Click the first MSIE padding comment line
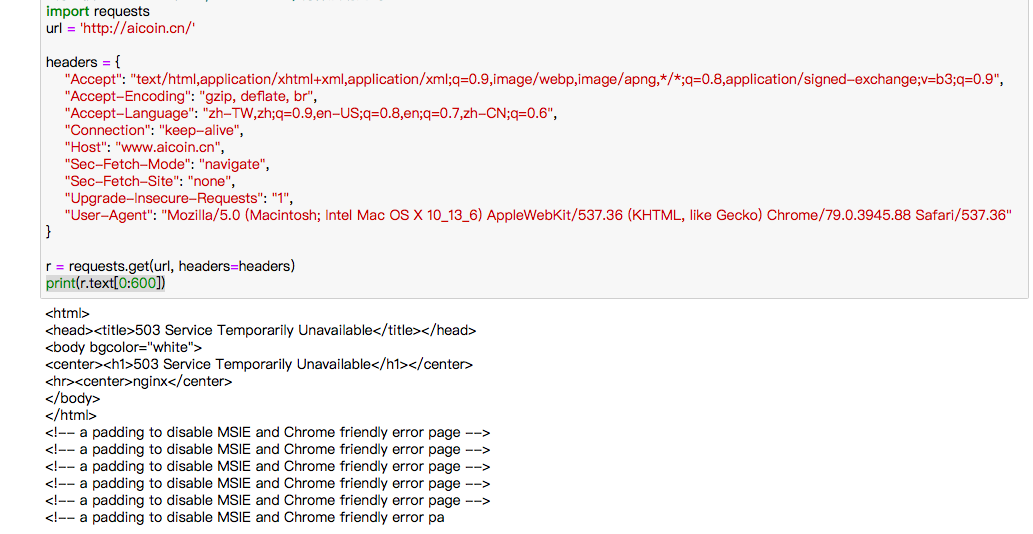The height and width of the screenshot is (534, 1033). [x=268, y=433]
